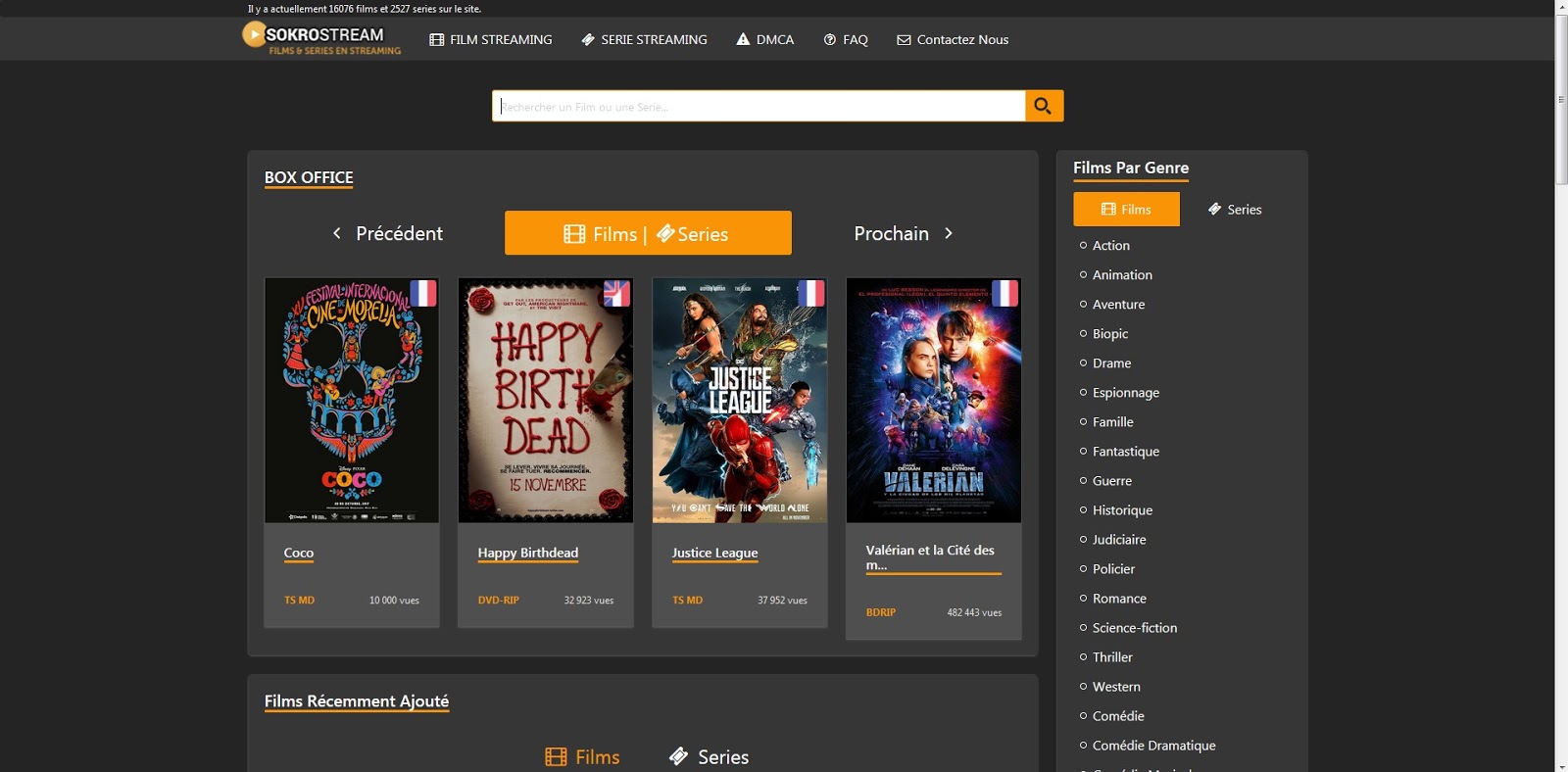1568x772 pixels.
Task: Select the Series tab in genre sidebar
Action: tap(1235, 210)
